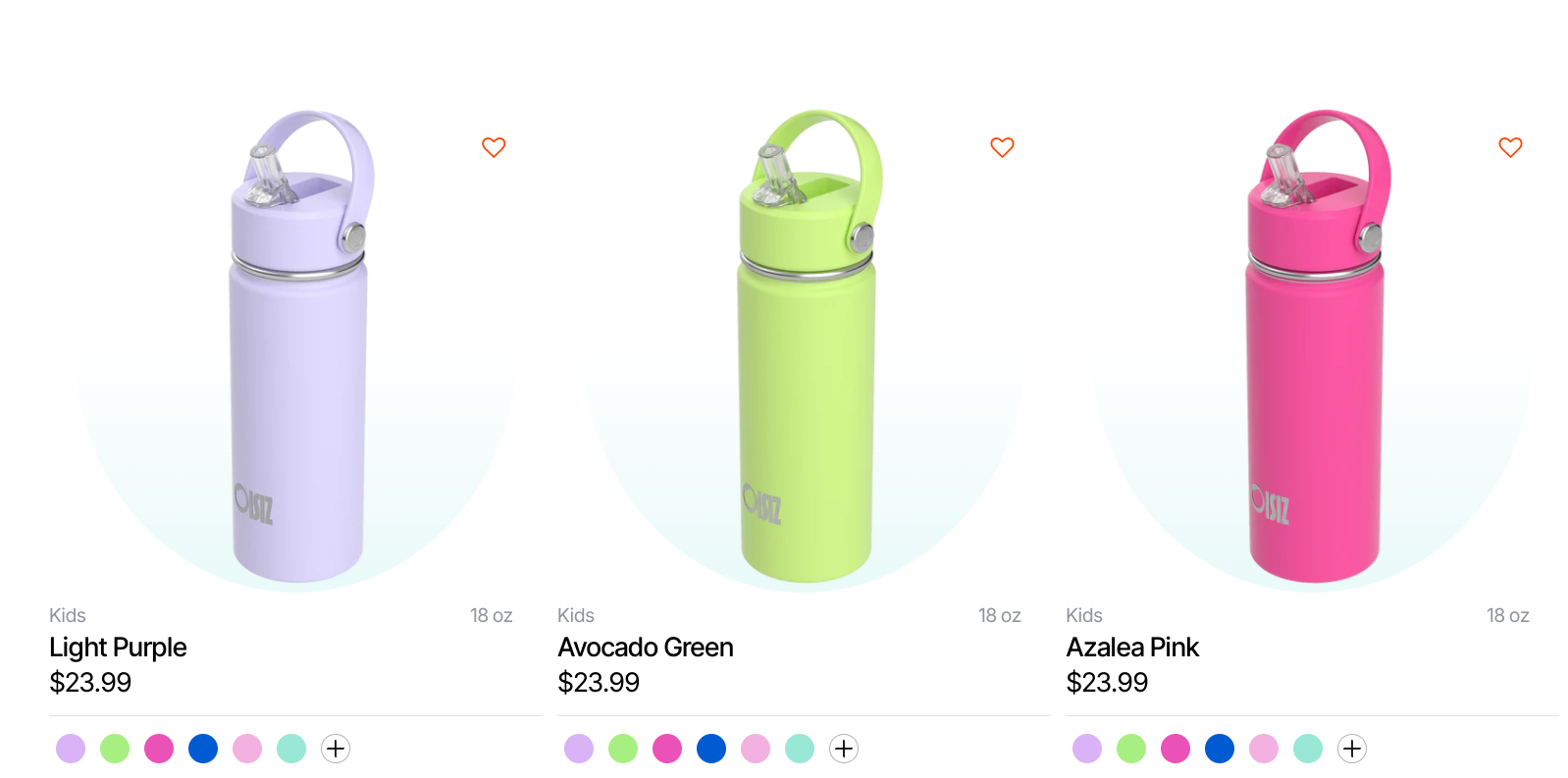This screenshot has height=778, width=1568.
Task: Open the Light Purple product title
Action: click(118, 648)
